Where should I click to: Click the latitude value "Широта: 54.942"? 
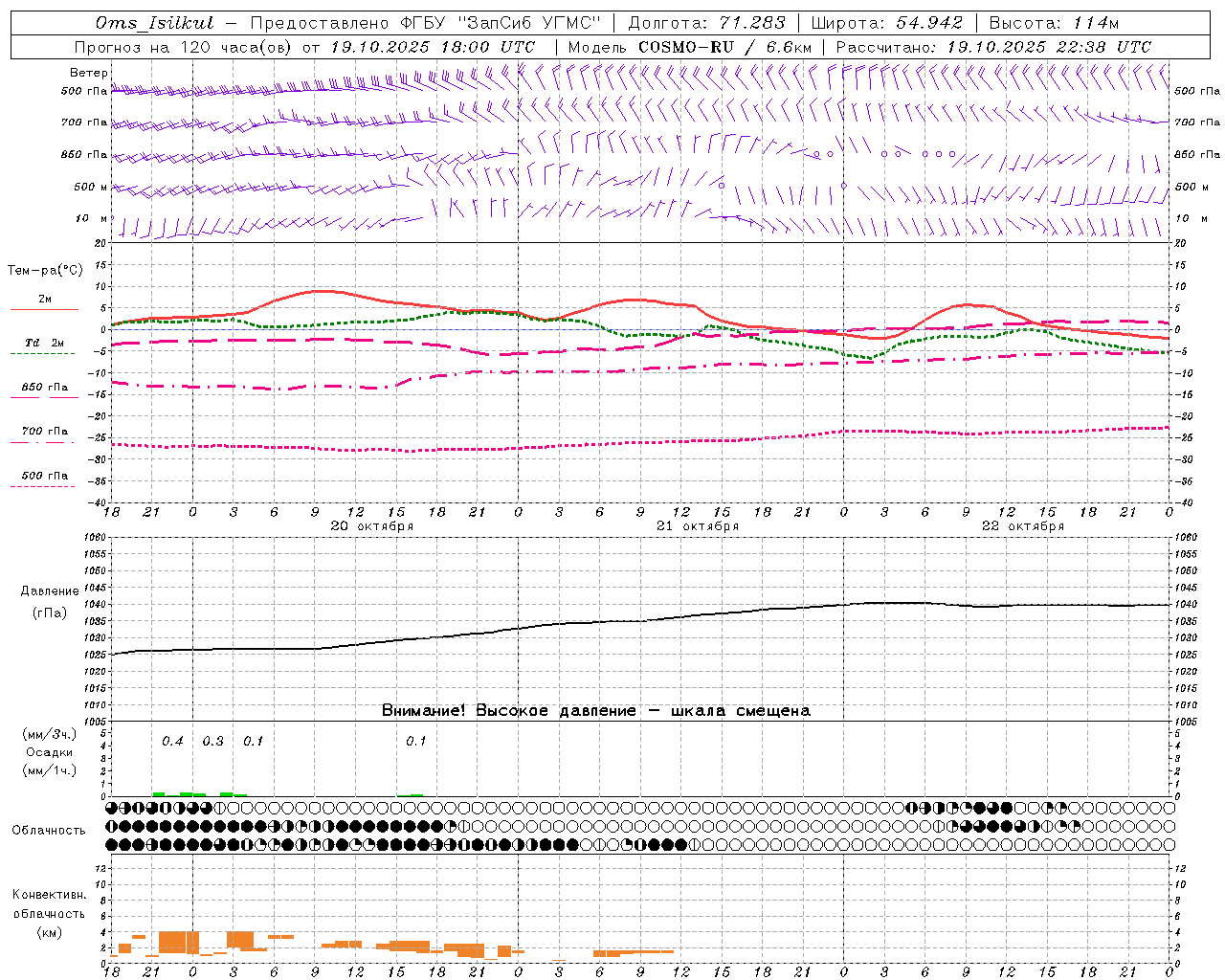click(x=887, y=23)
